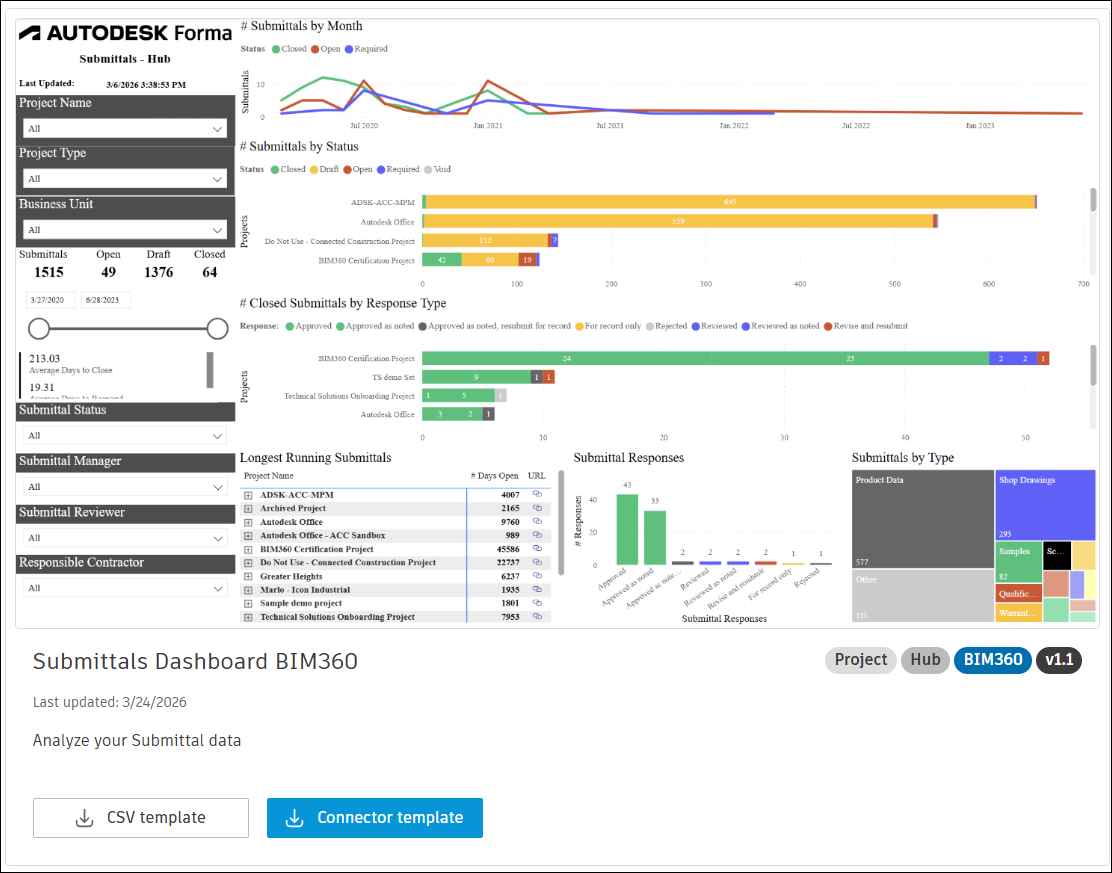Select Product Data tile in treemap
Viewport: 1112px width, 873px height.
coord(923,518)
